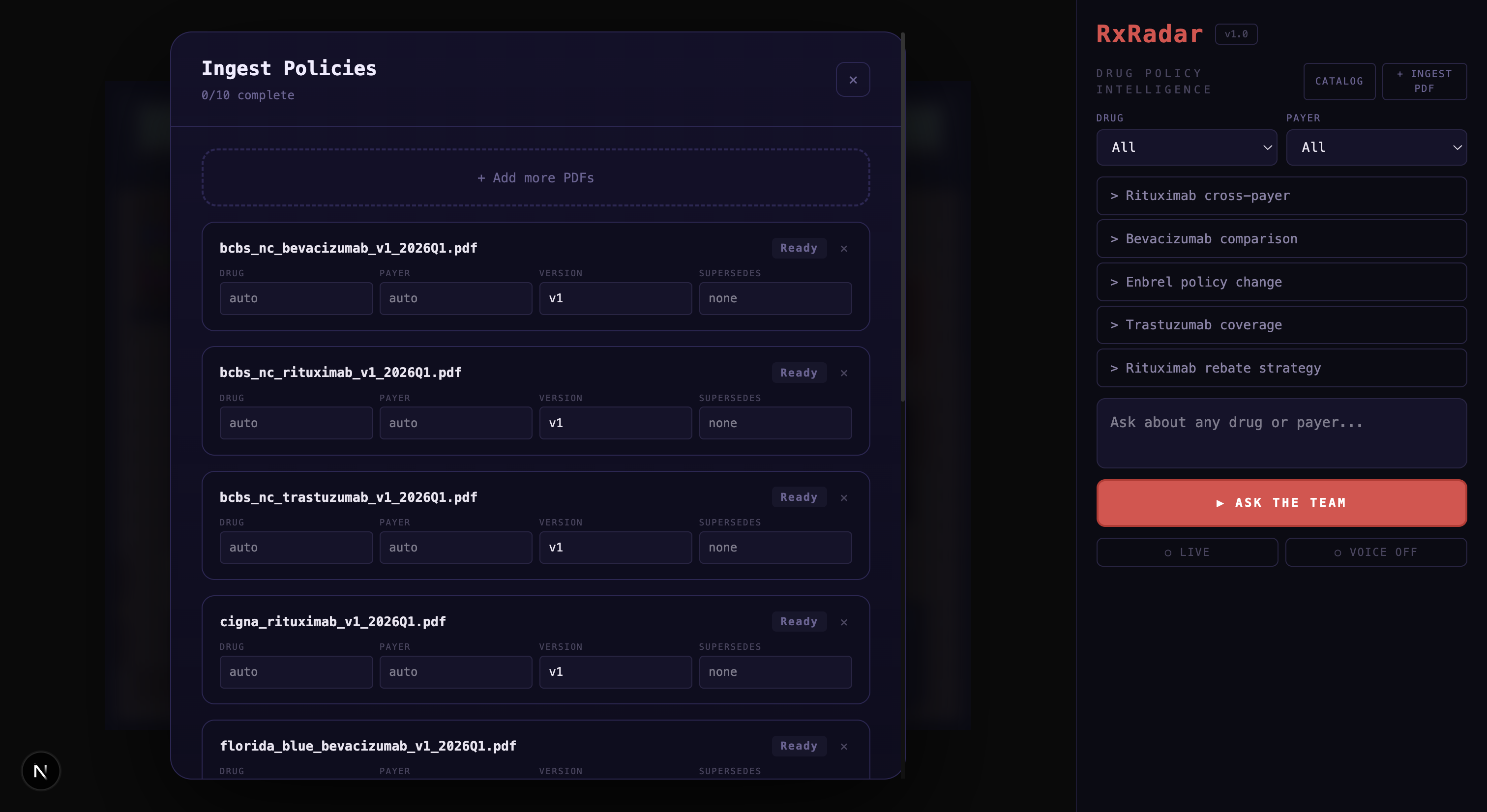Remove florida_blue_bevacizumab file entry
The width and height of the screenshot is (1487, 812).
click(x=843, y=746)
